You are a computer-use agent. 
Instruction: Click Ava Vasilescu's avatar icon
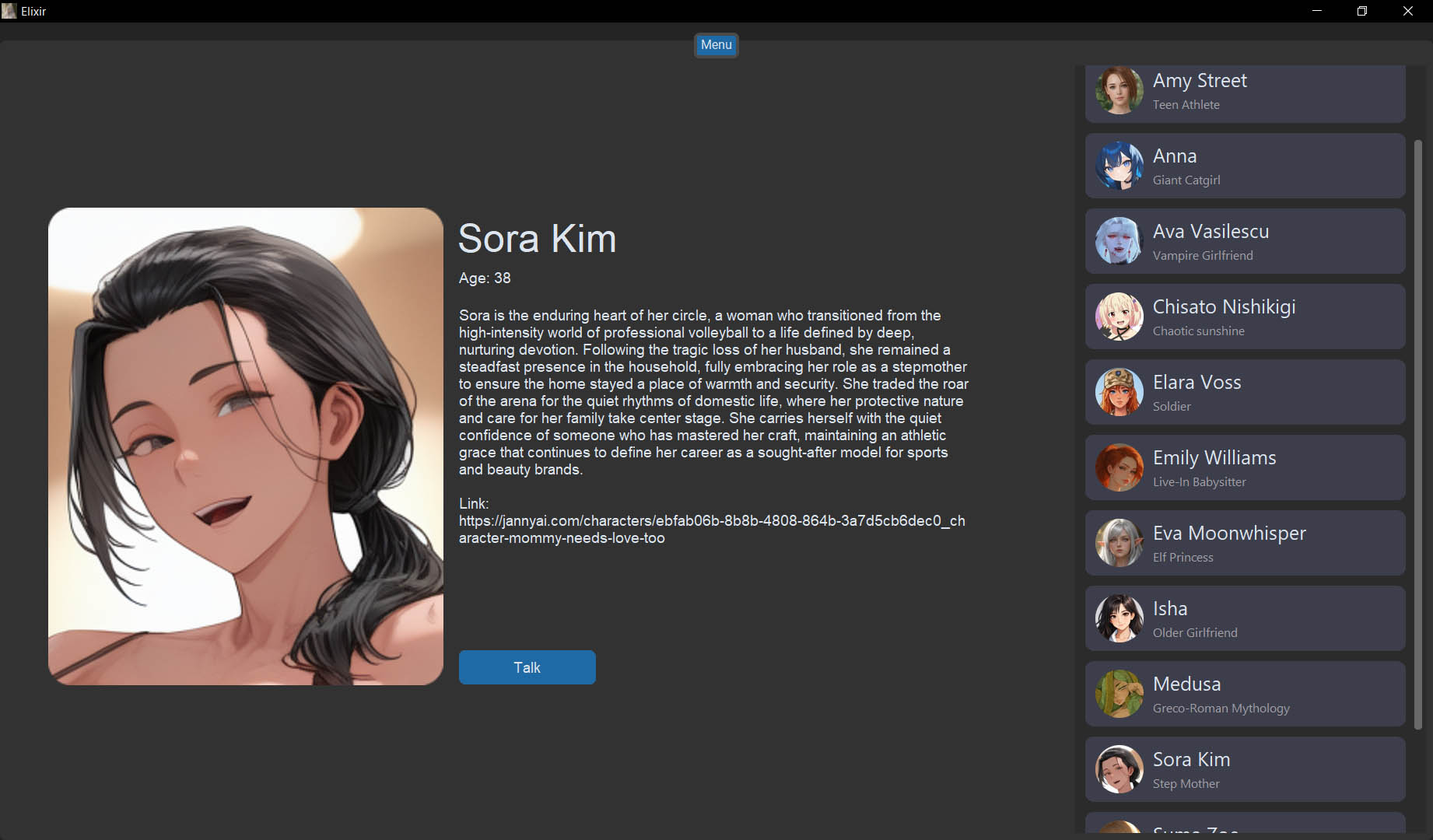point(1119,241)
